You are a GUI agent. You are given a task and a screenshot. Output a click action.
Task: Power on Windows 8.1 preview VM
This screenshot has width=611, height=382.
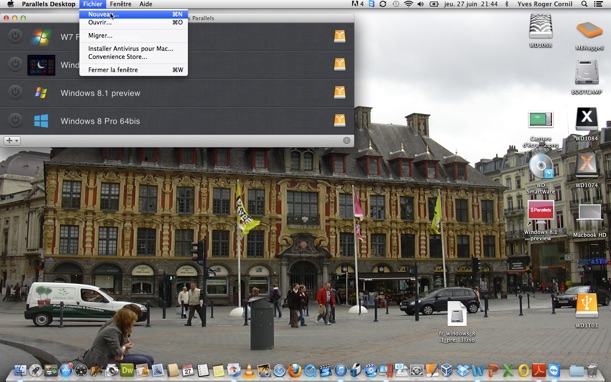pos(15,92)
